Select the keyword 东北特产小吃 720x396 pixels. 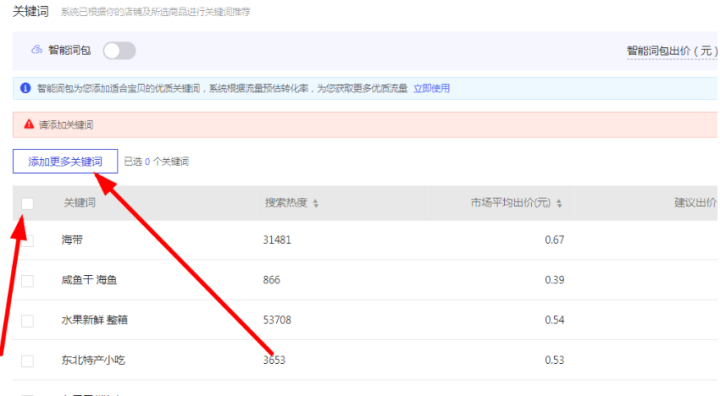(93, 360)
